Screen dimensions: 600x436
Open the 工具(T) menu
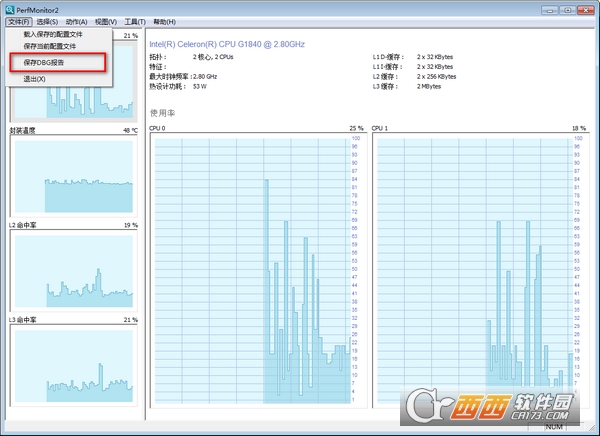point(135,22)
